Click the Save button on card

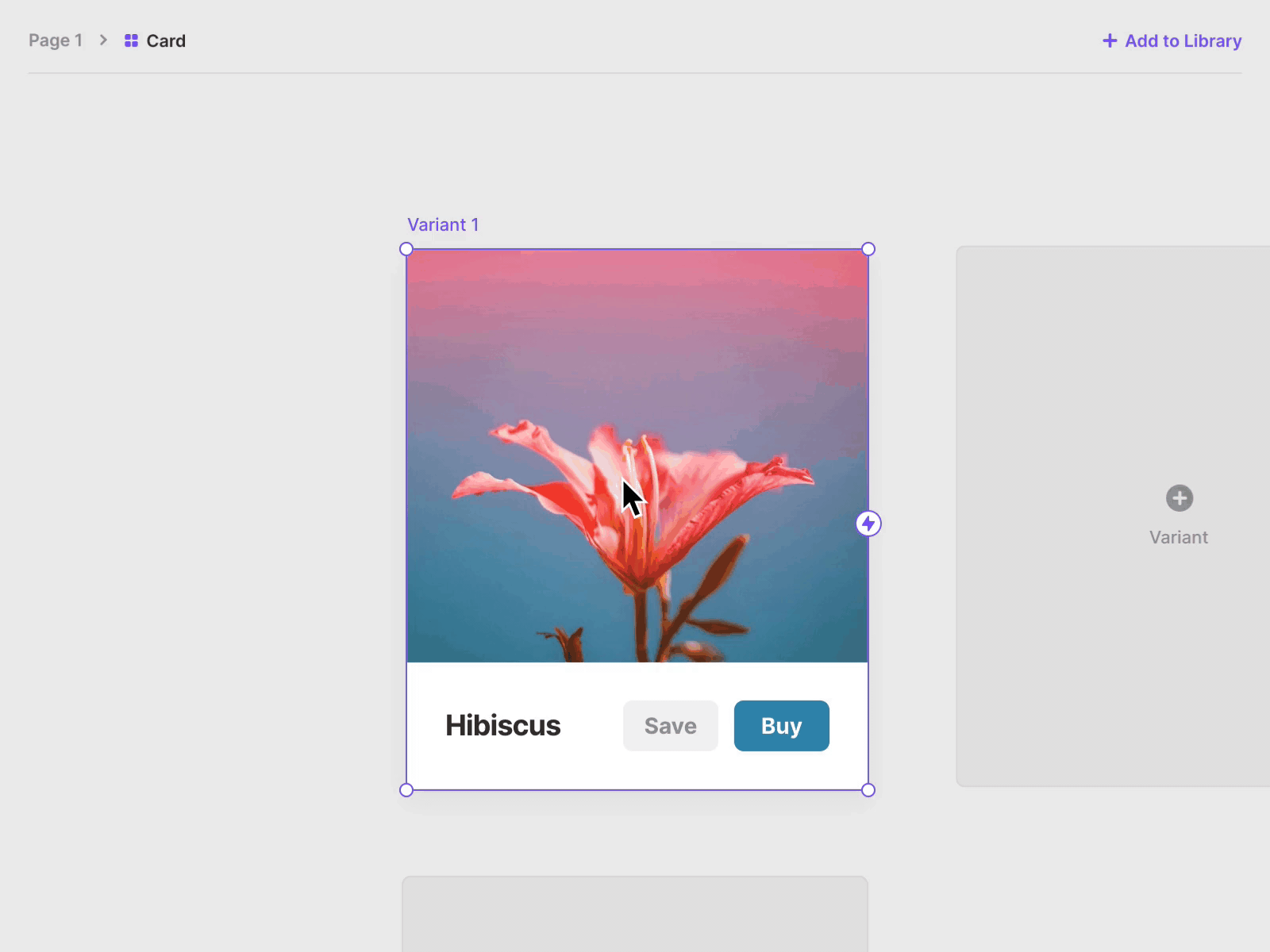point(671,726)
